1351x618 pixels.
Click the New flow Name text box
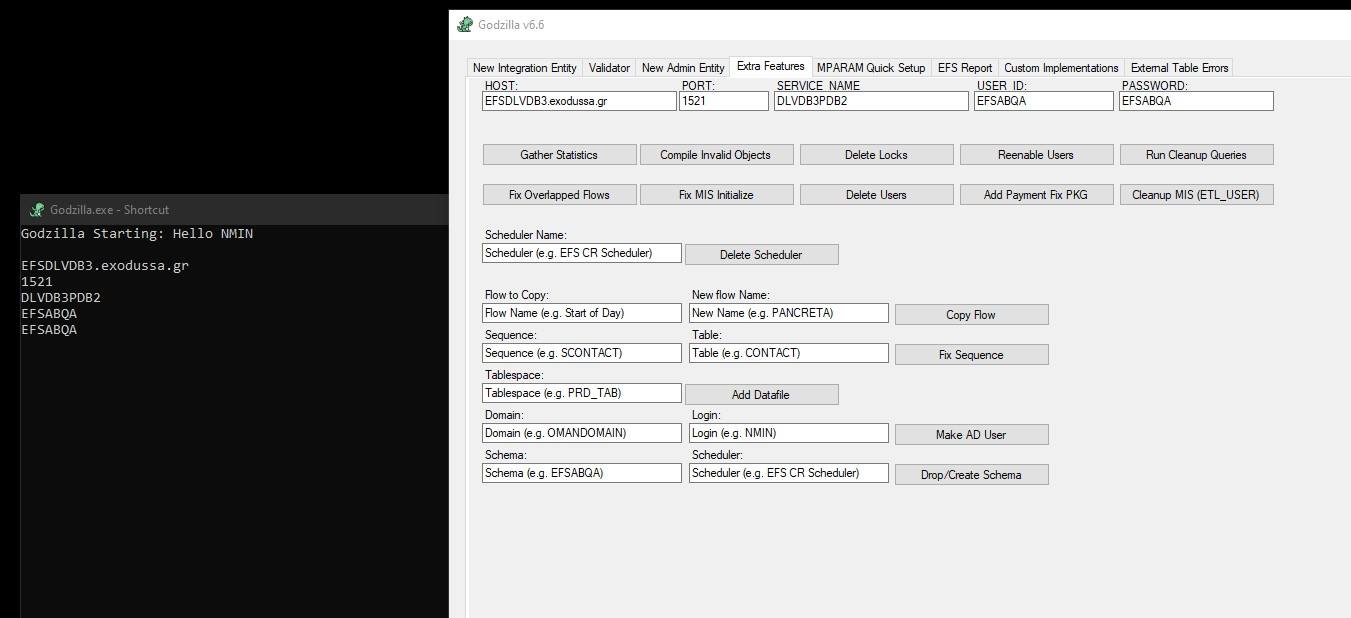pyautogui.click(x=788, y=313)
